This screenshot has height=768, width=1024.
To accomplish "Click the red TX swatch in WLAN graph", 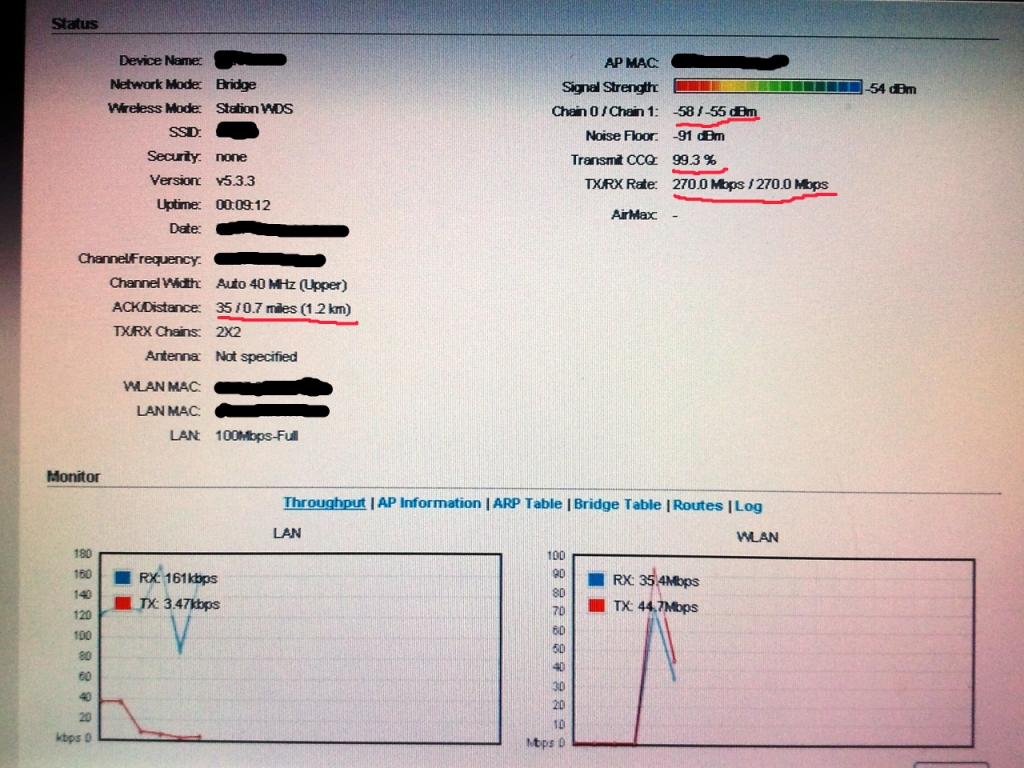I will 596,605.
